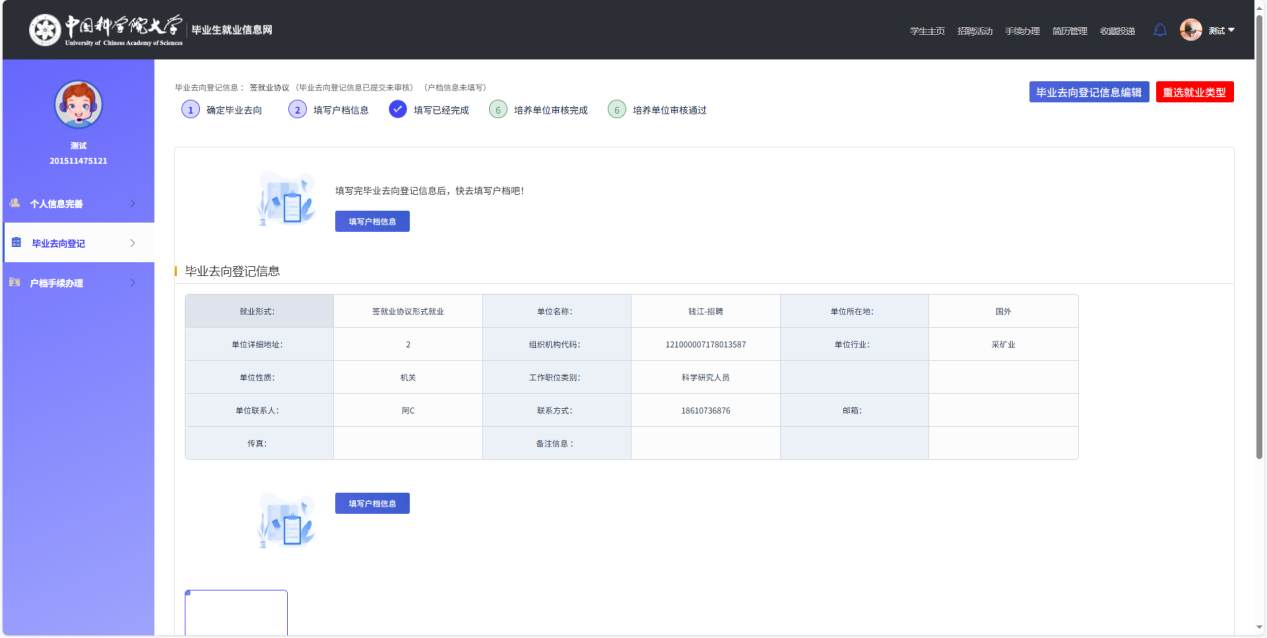Click the user avatar in top bar
1267x638 pixels.
(1190, 30)
